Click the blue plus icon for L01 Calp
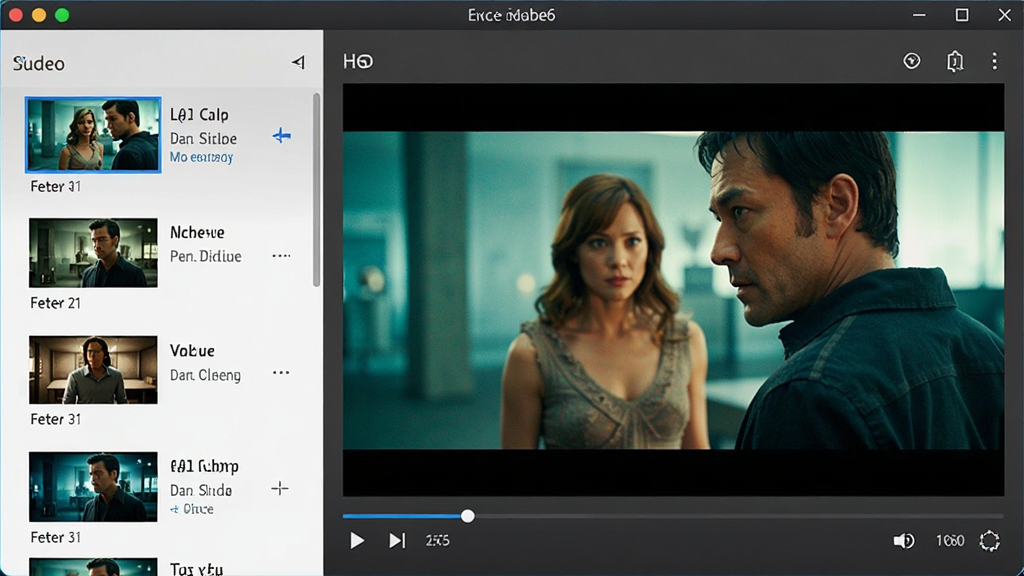The image size is (1024, 576). pos(281,136)
